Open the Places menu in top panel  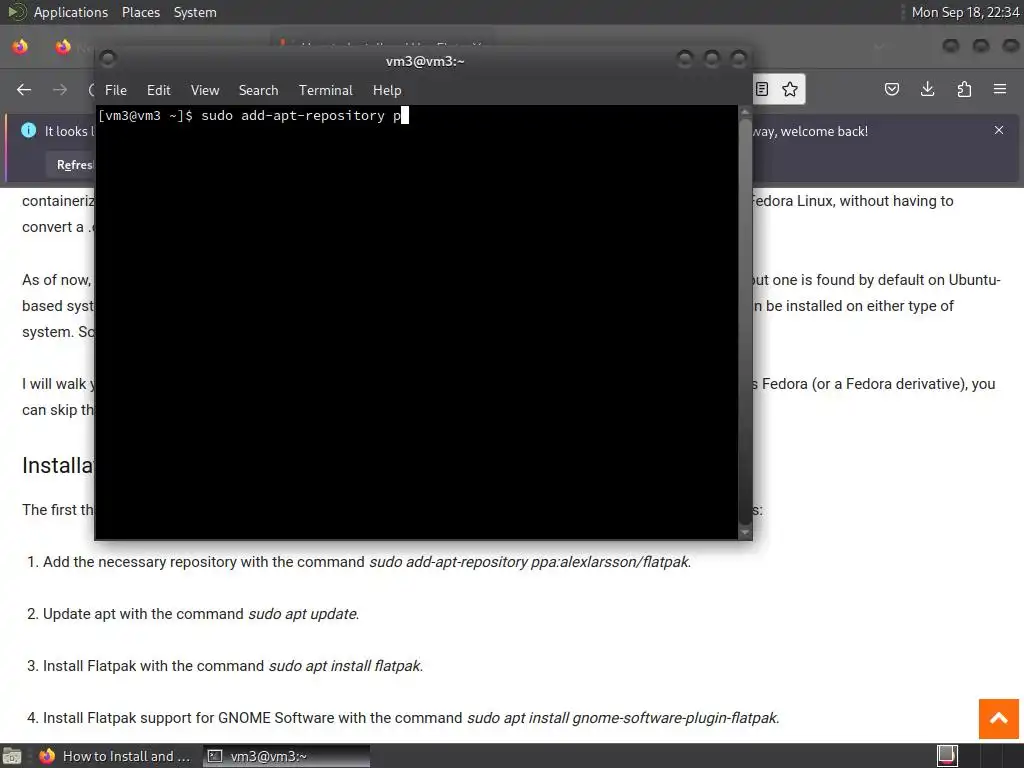[141, 12]
